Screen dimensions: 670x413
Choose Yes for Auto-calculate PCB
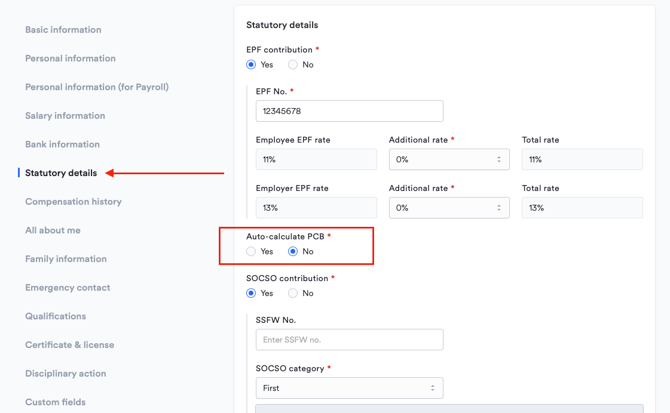point(251,252)
